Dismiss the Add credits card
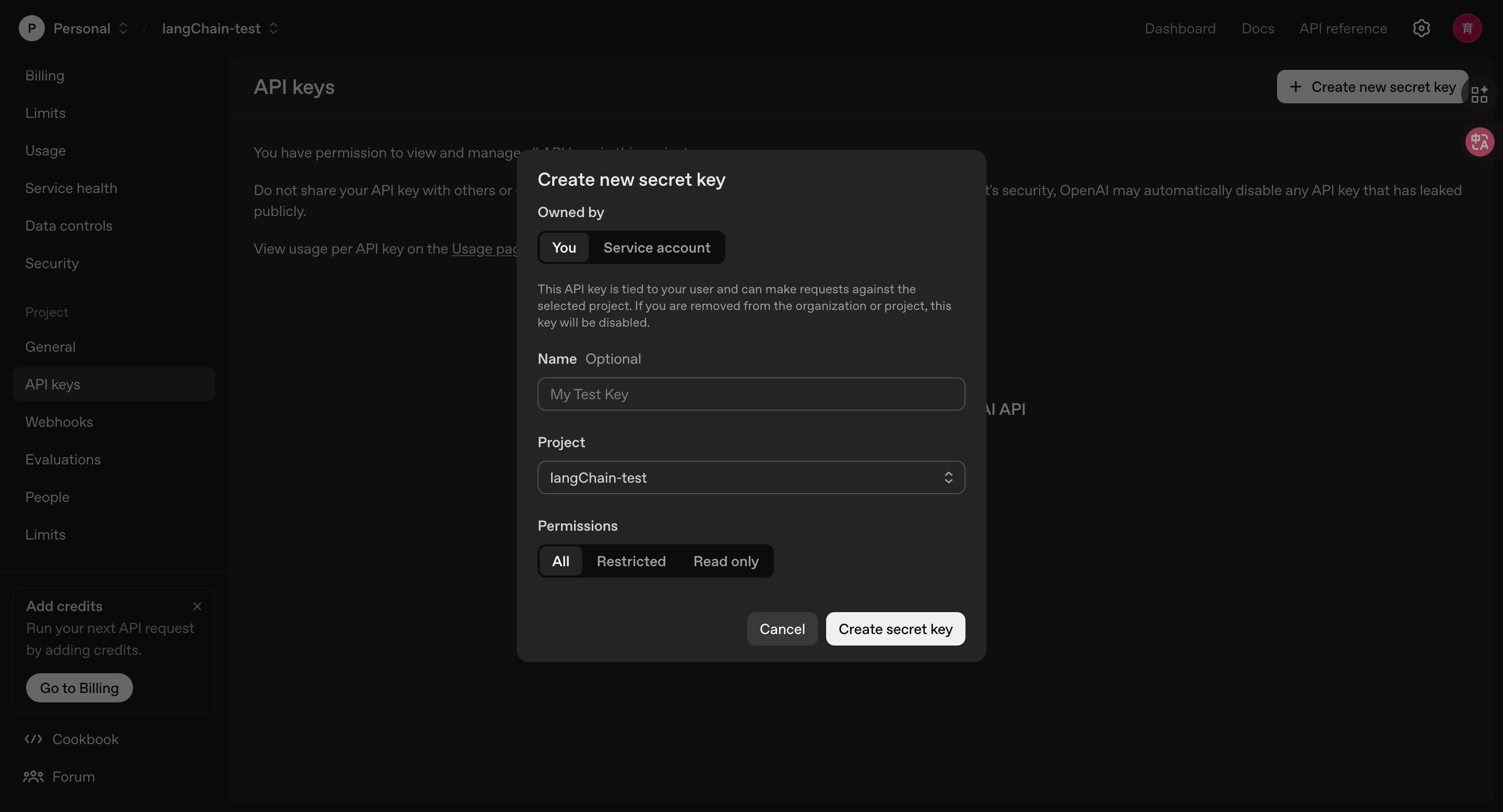1503x812 pixels. point(197,607)
